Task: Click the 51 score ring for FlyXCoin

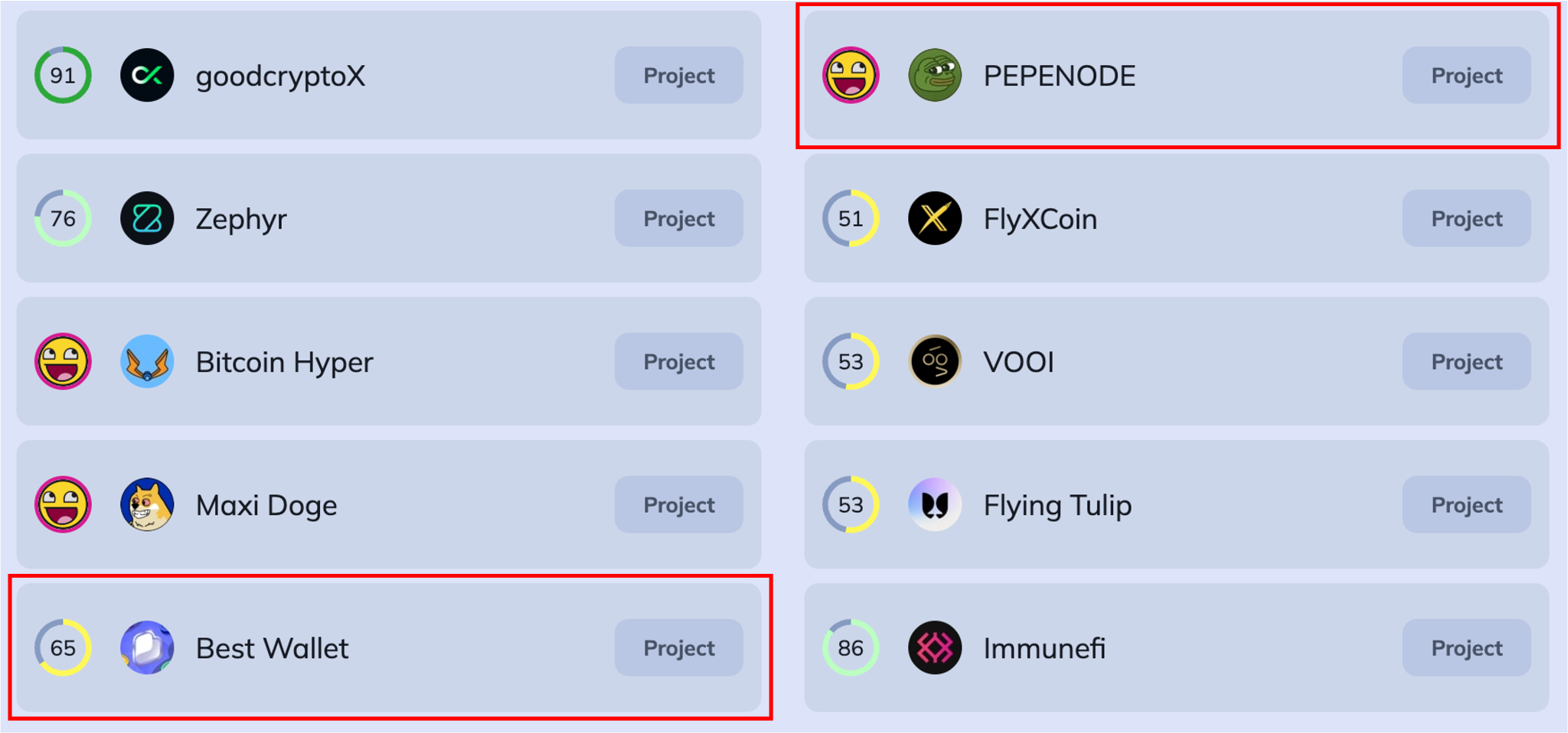Action: [x=851, y=218]
